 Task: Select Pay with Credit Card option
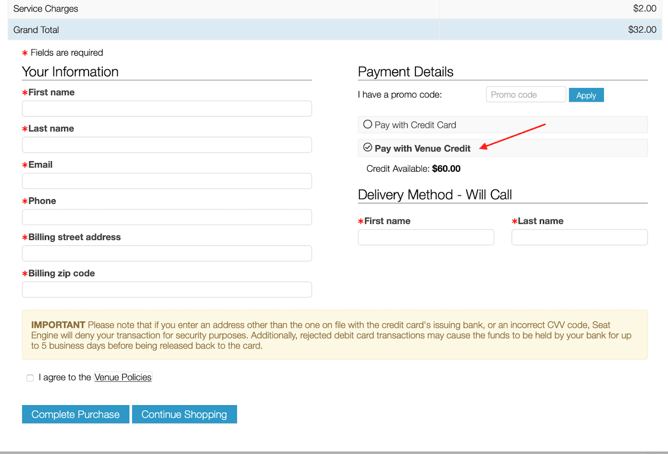[368, 125]
